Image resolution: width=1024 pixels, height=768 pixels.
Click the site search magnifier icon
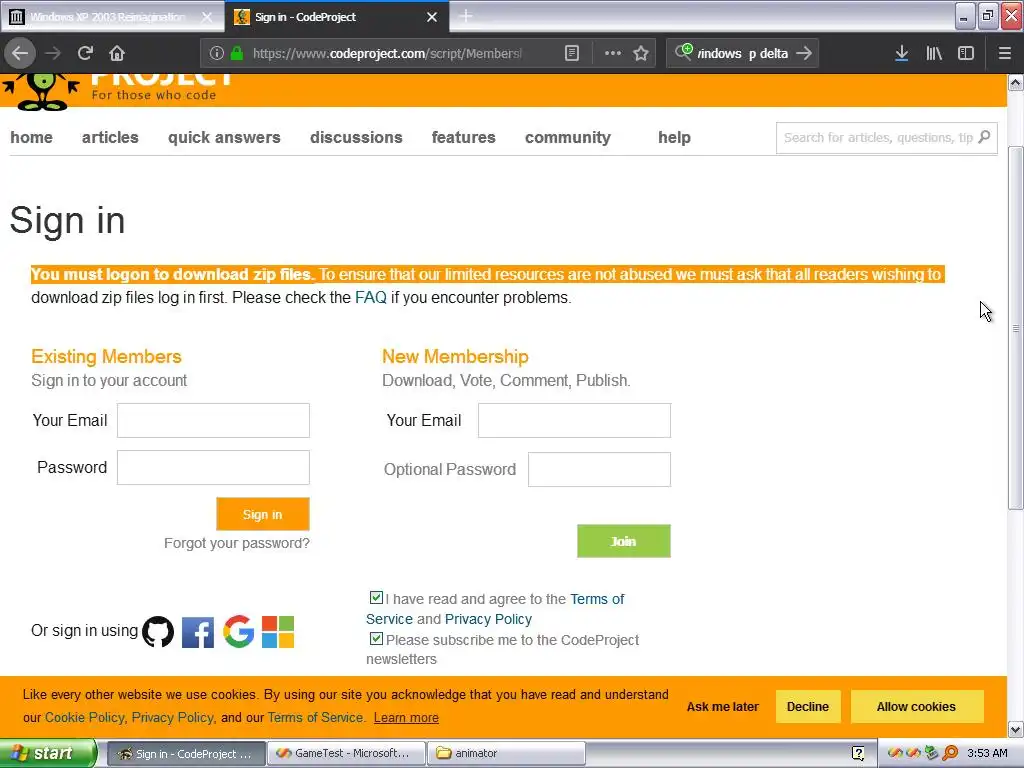tap(984, 137)
